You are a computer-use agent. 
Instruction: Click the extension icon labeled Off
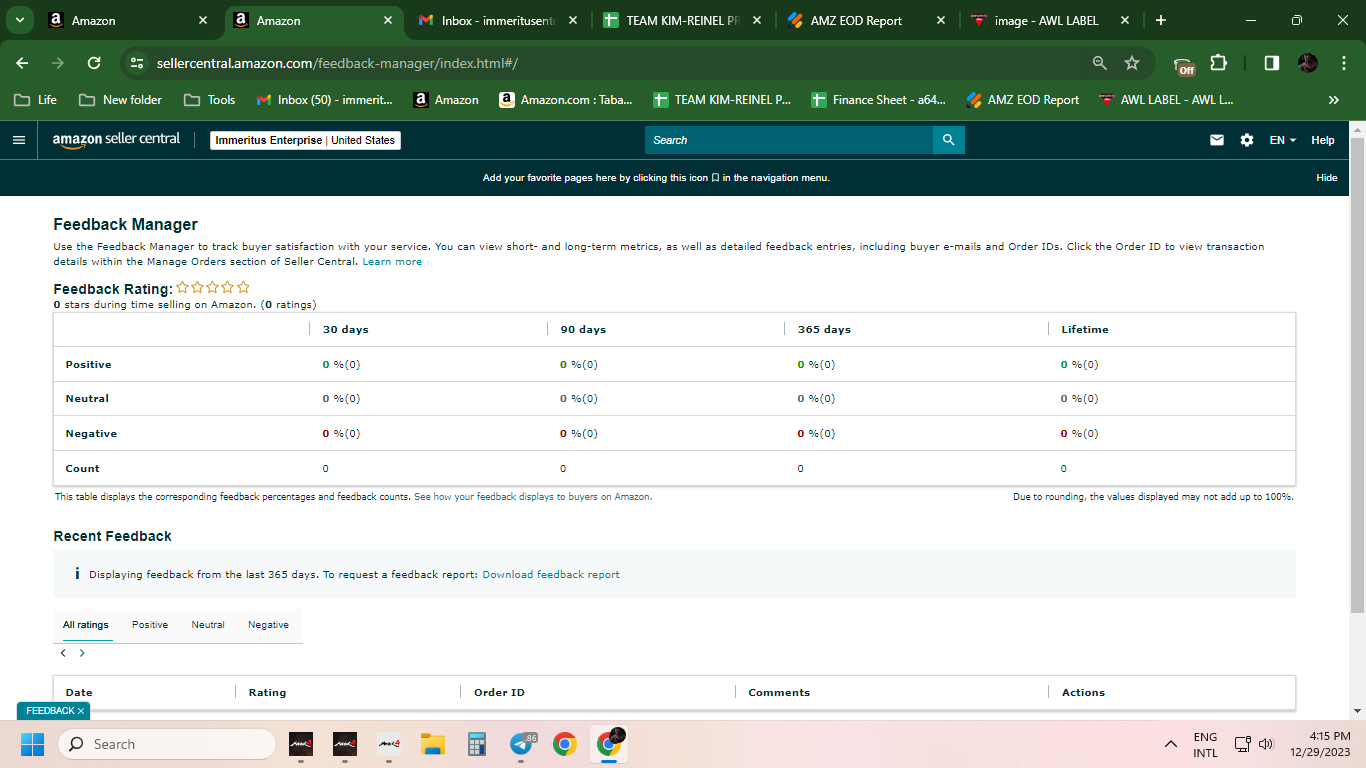(x=1184, y=65)
